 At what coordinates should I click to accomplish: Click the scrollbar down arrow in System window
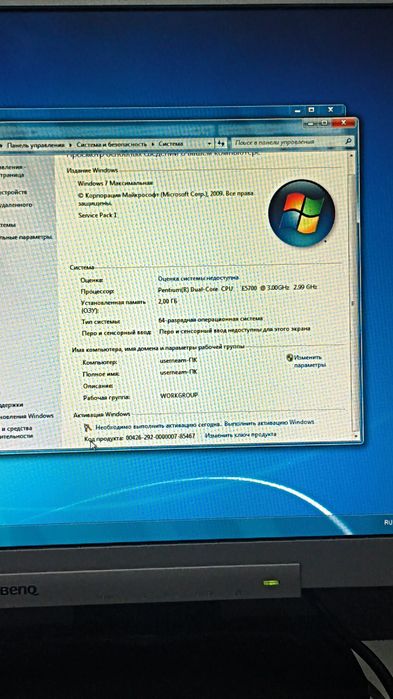click(355, 436)
